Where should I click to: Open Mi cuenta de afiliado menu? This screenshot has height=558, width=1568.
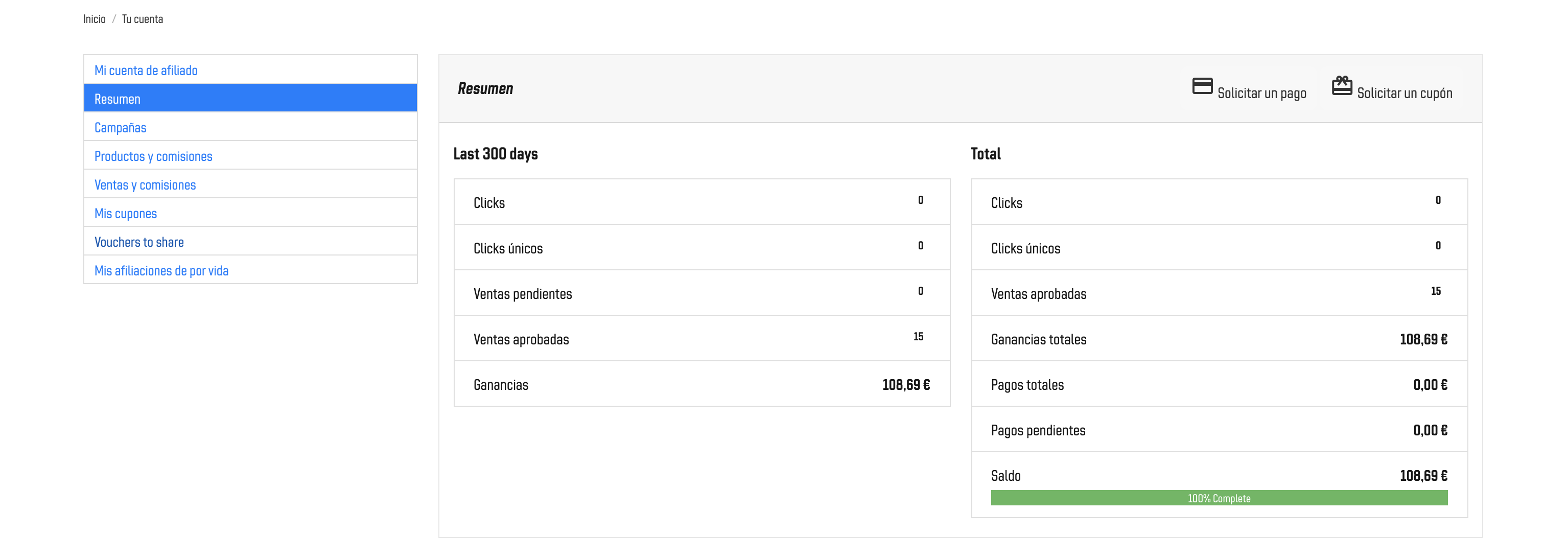coord(146,71)
